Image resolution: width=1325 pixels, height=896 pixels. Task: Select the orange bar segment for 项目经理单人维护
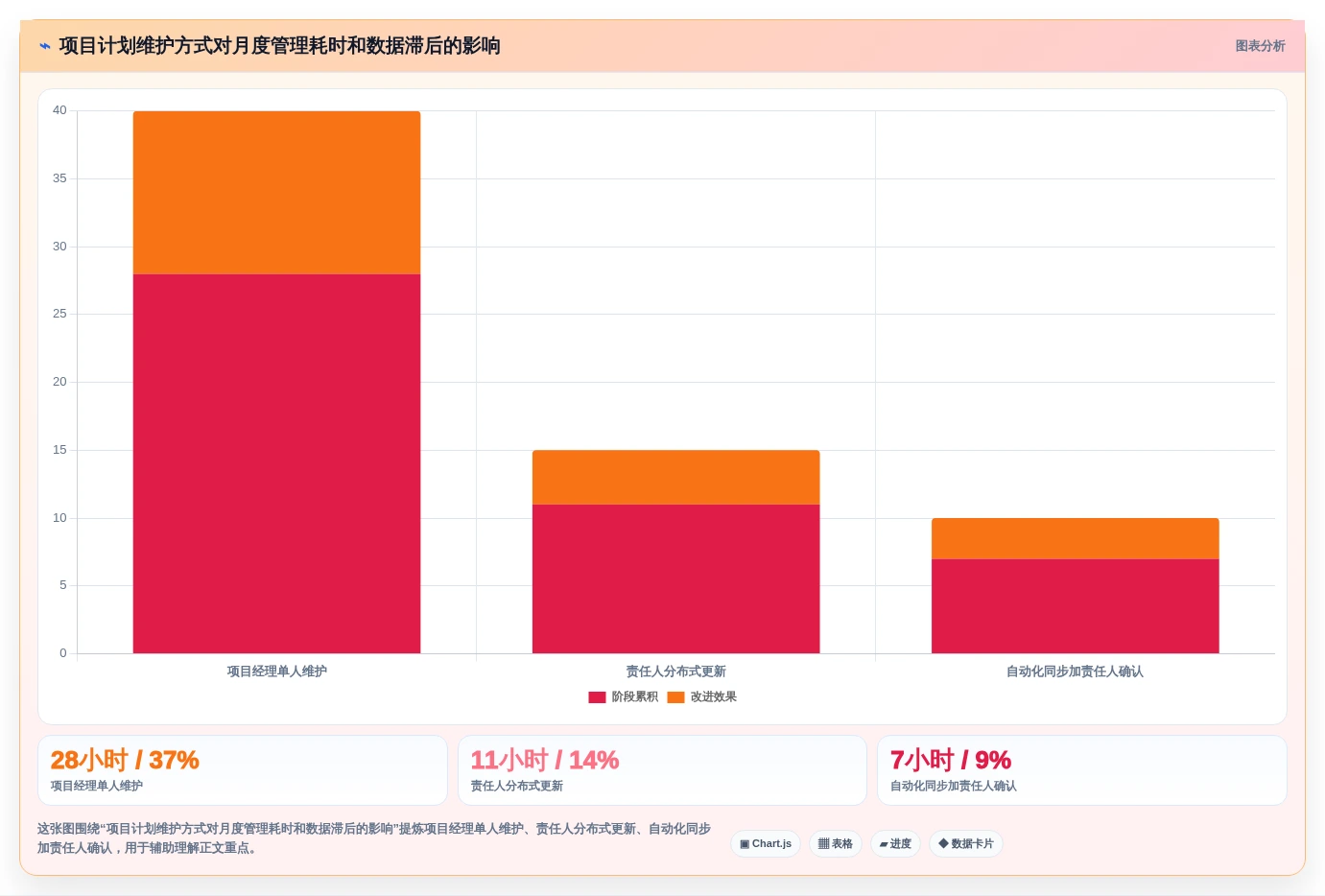[x=276, y=193]
